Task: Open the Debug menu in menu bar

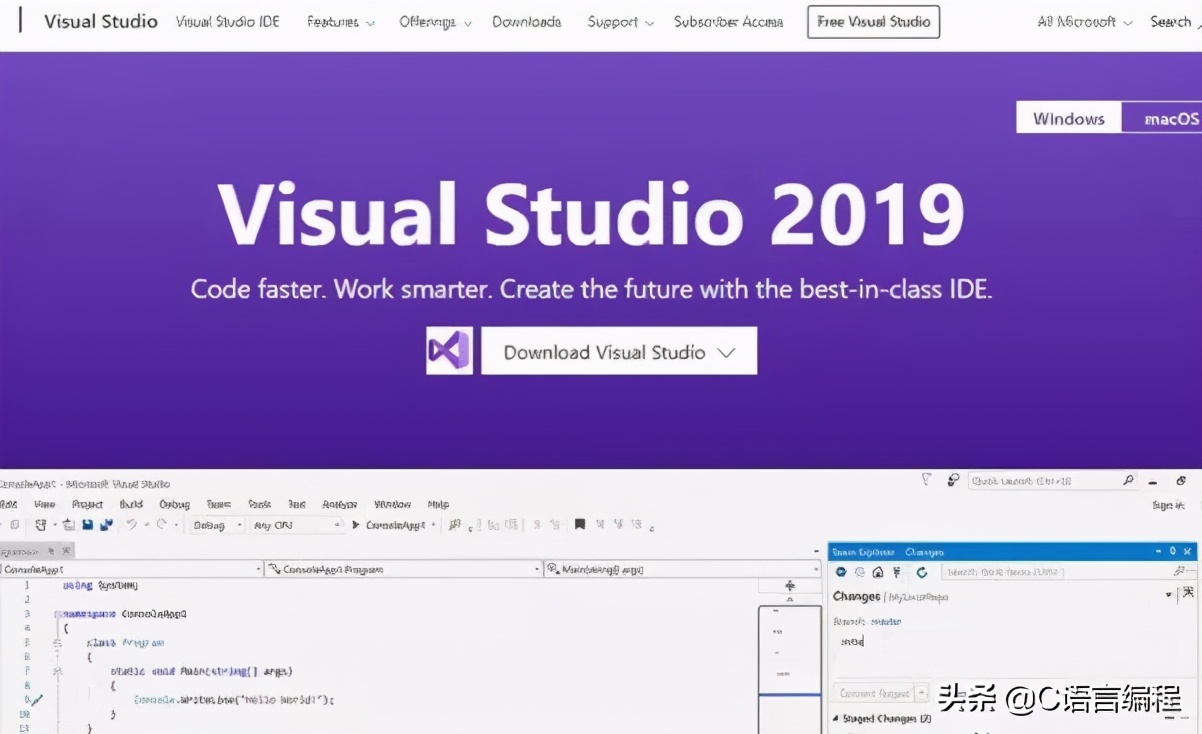Action: [174, 505]
